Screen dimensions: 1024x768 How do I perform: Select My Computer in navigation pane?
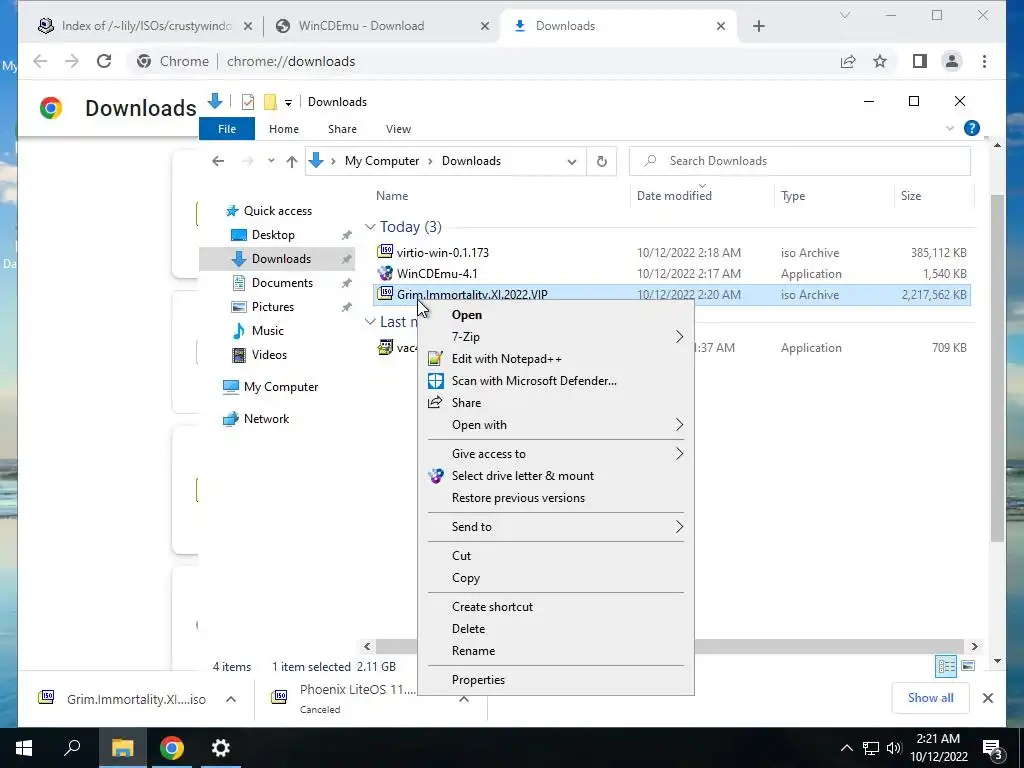281,387
